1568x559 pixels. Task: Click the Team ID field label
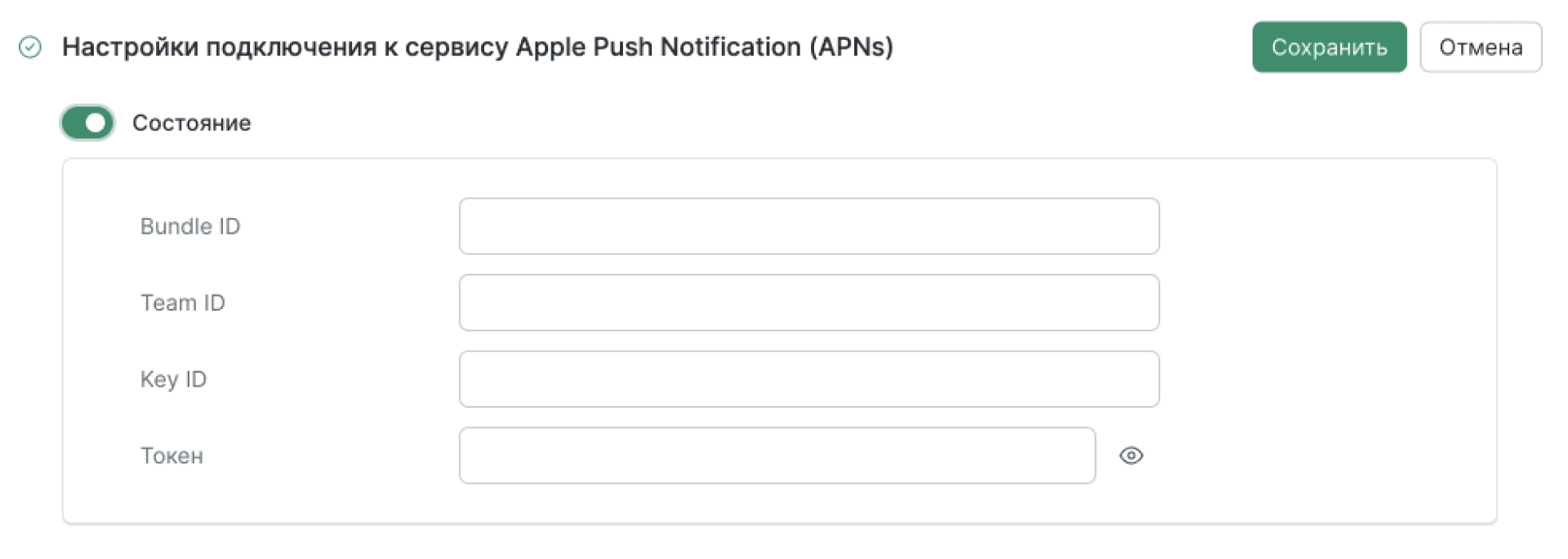182,302
